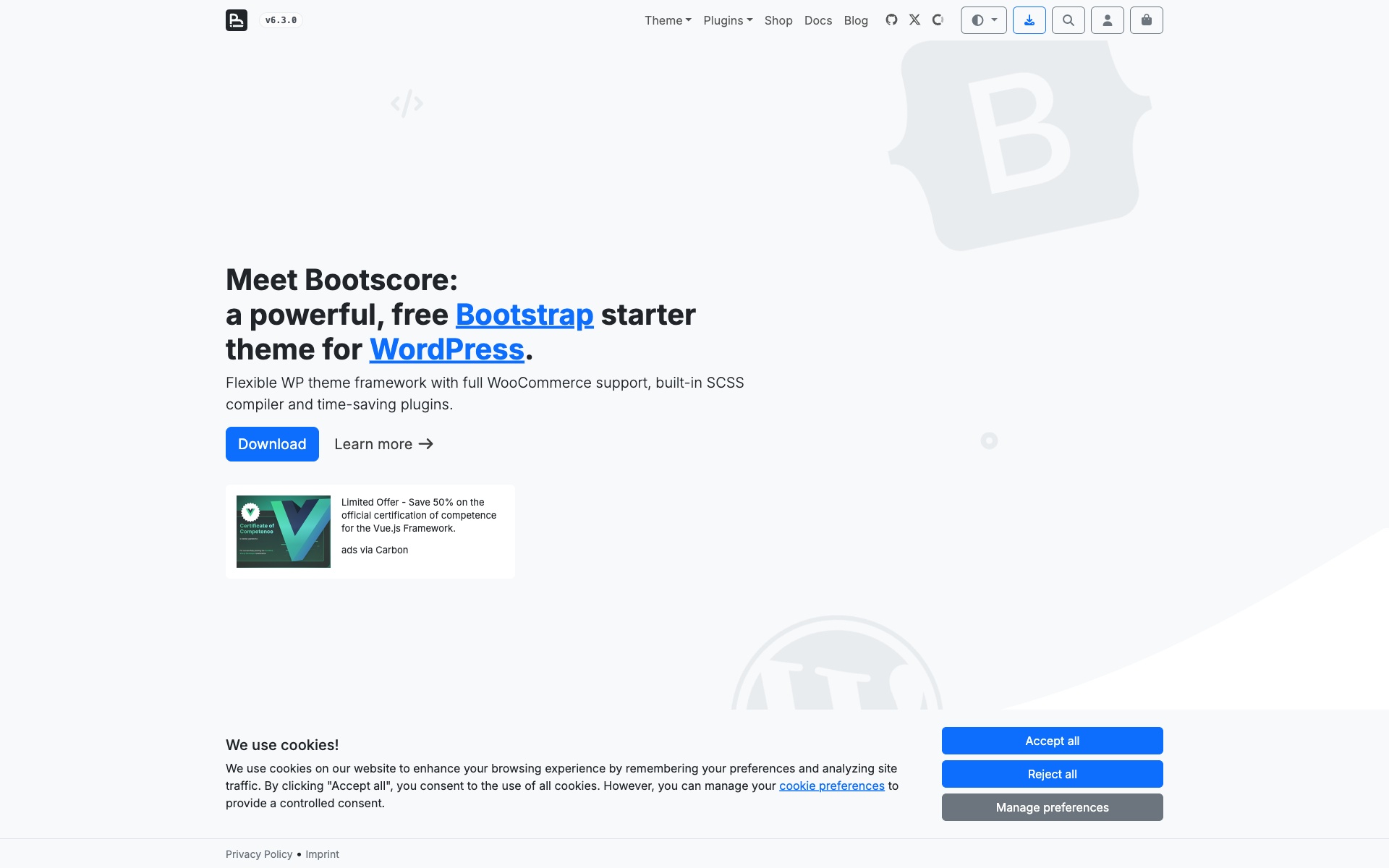Screen dimensions: 1389x868
Task: Expand the Plugins dropdown menu
Action: (727, 20)
